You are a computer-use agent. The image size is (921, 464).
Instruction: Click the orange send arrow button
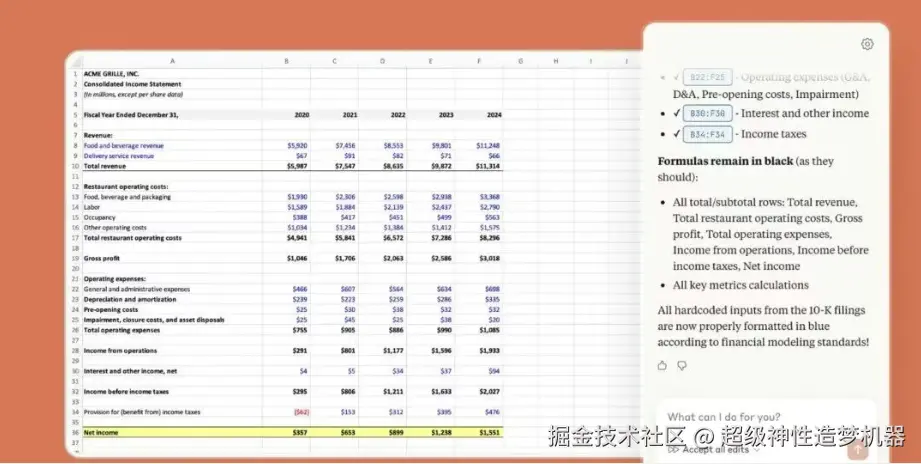[857, 450]
